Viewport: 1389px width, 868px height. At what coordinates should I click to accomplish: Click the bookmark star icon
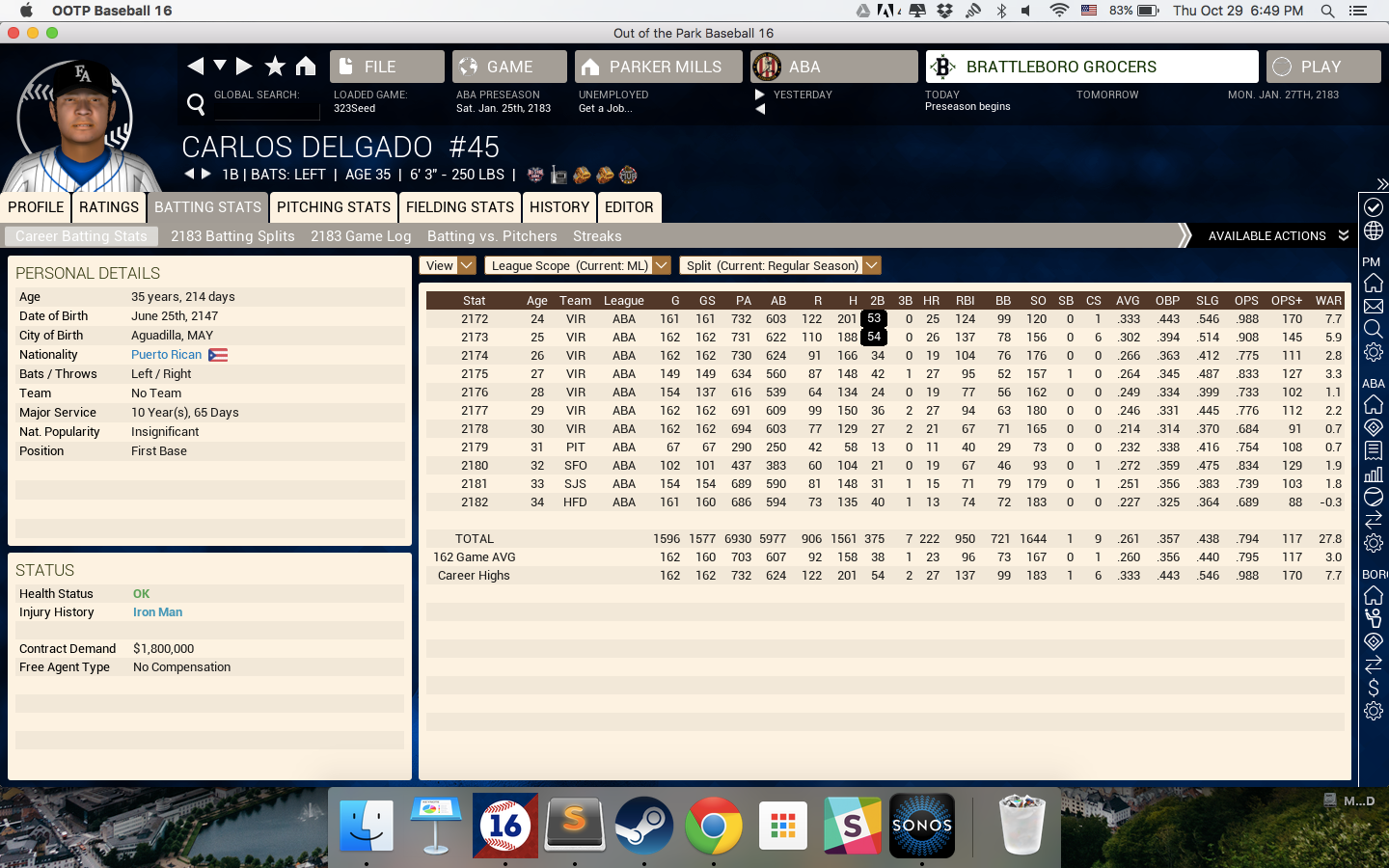(275, 66)
